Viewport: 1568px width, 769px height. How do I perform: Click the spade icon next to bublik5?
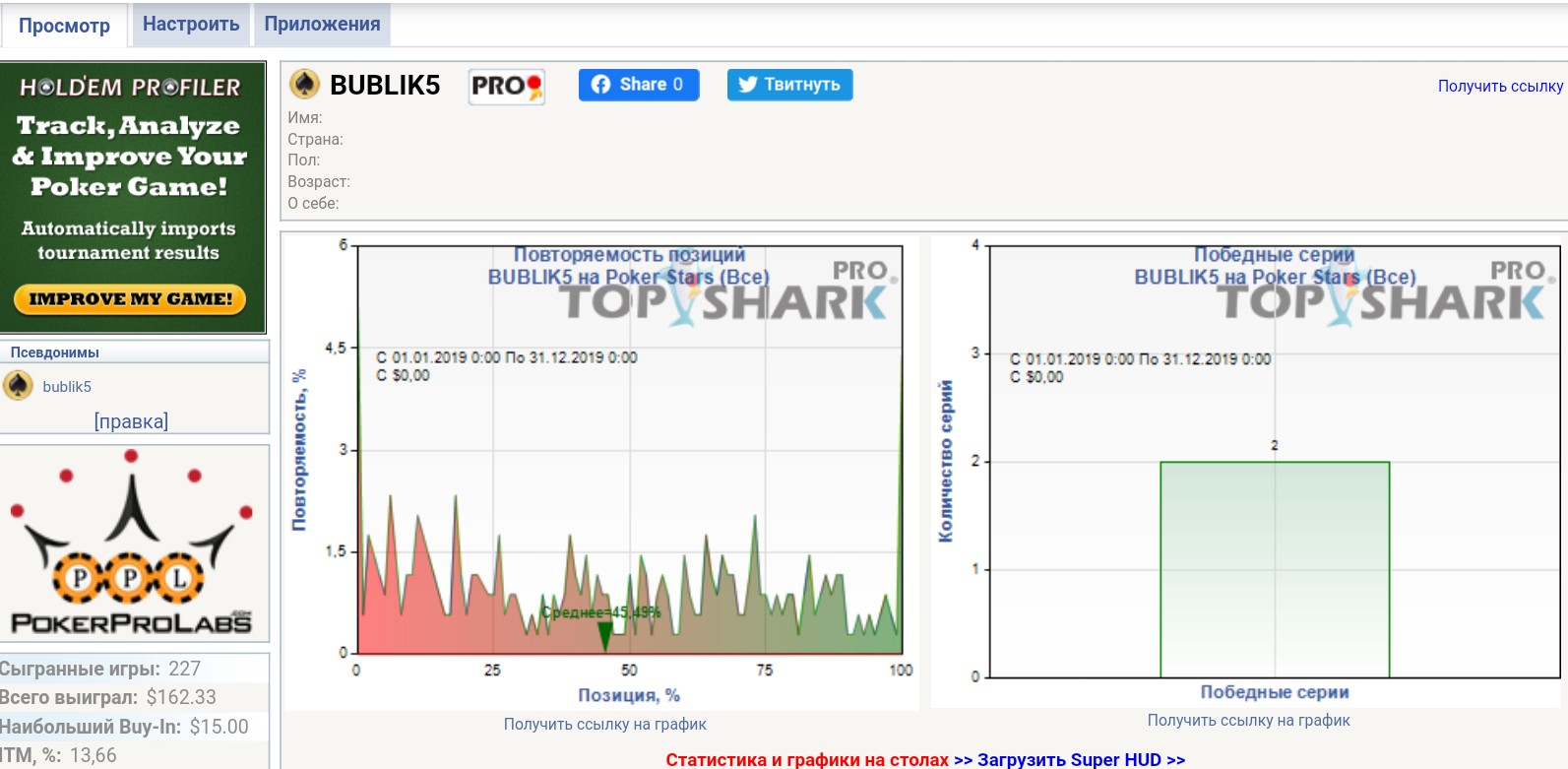pos(18,386)
